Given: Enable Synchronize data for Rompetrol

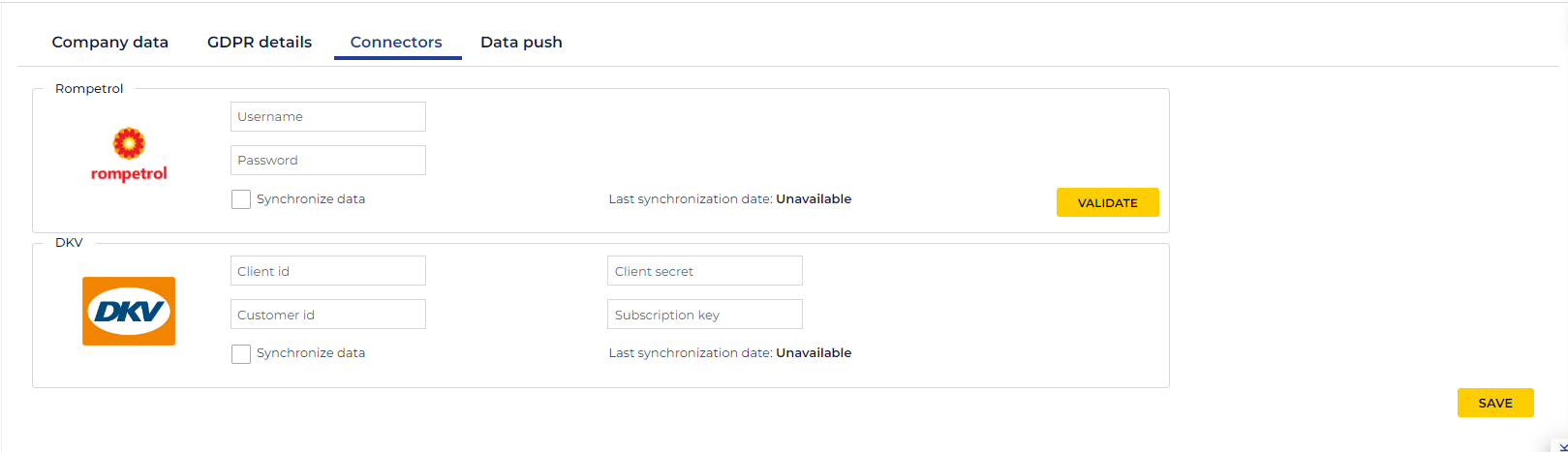Looking at the screenshot, I should point(241,199).
